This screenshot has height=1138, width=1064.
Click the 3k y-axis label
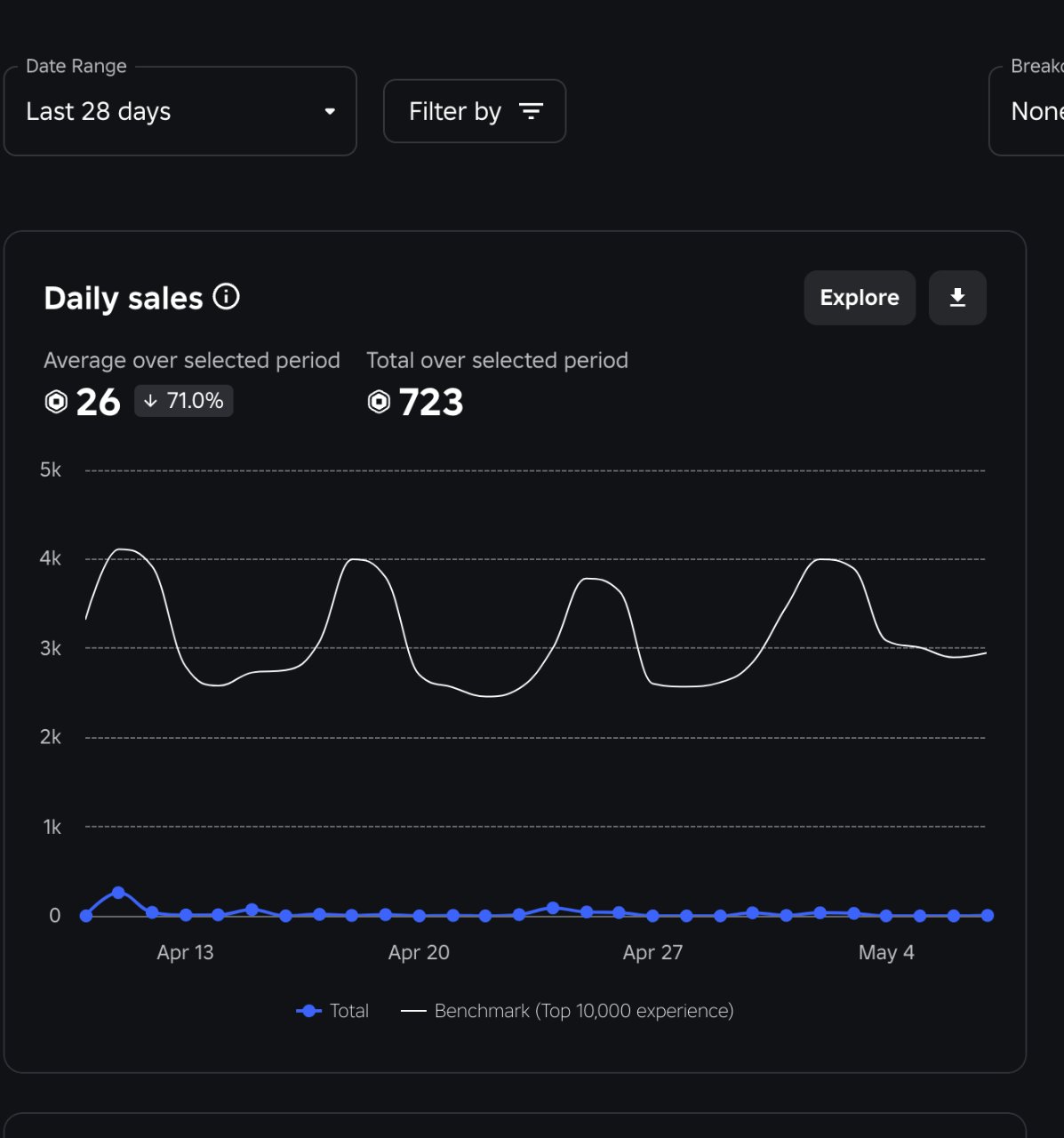click(x=51, y=648)
